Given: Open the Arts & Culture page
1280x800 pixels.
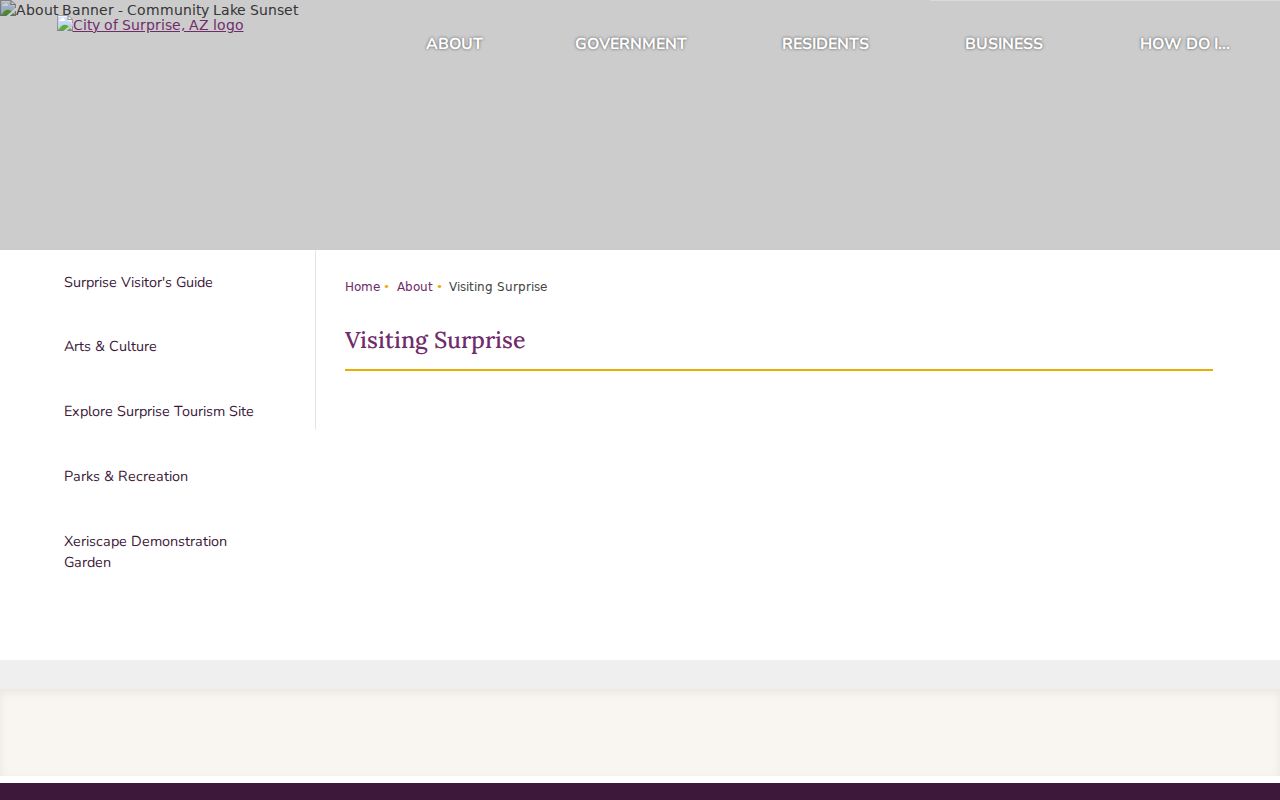Looking at the screenshot, I should click(110, 346).
